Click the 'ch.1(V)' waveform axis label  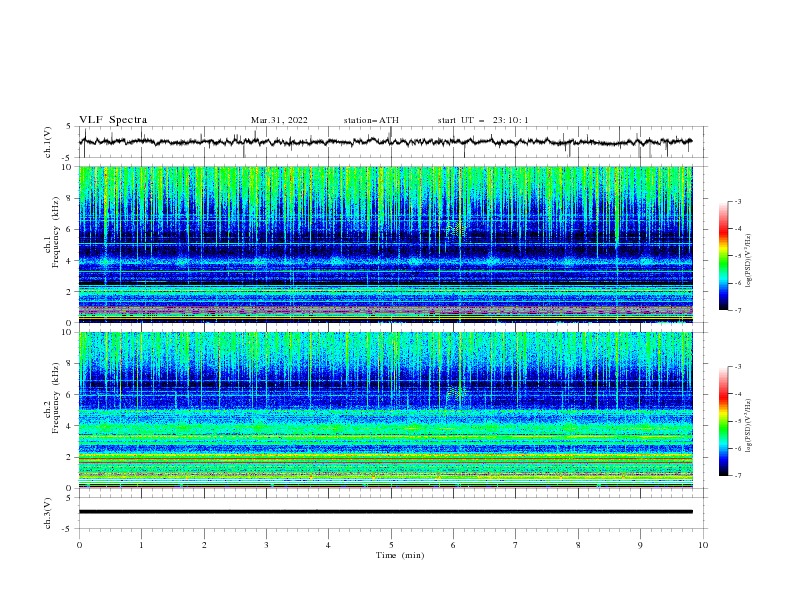[48, 142]
